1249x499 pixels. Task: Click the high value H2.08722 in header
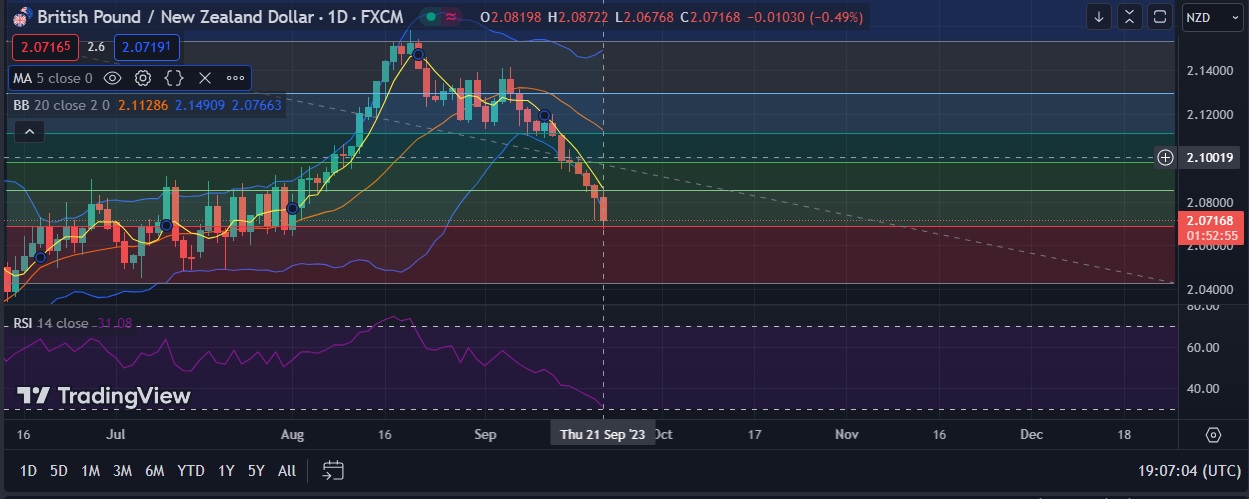click(x=580, y=17)
